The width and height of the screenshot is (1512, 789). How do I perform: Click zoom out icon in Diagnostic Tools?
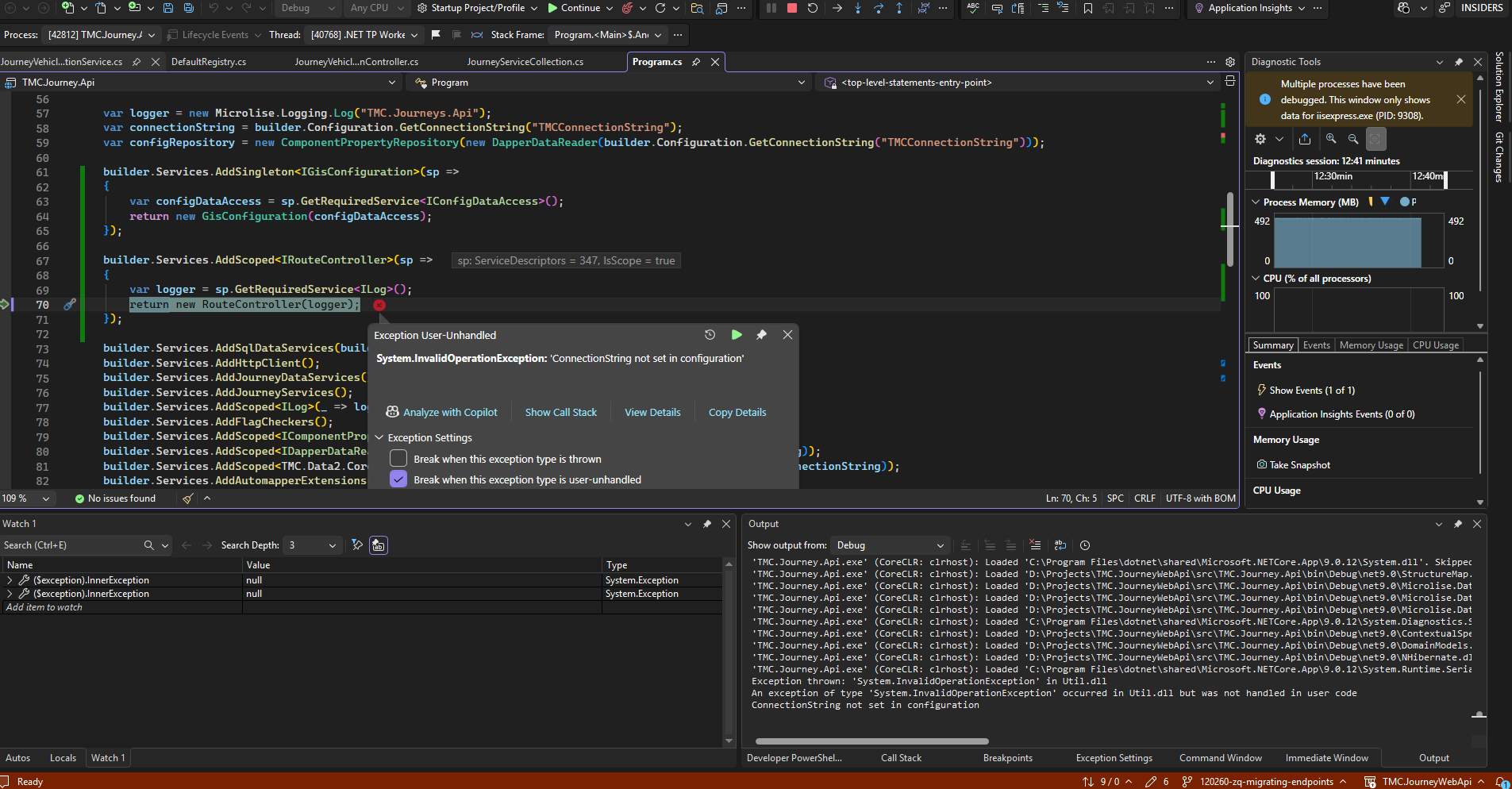coord(1353,139)
